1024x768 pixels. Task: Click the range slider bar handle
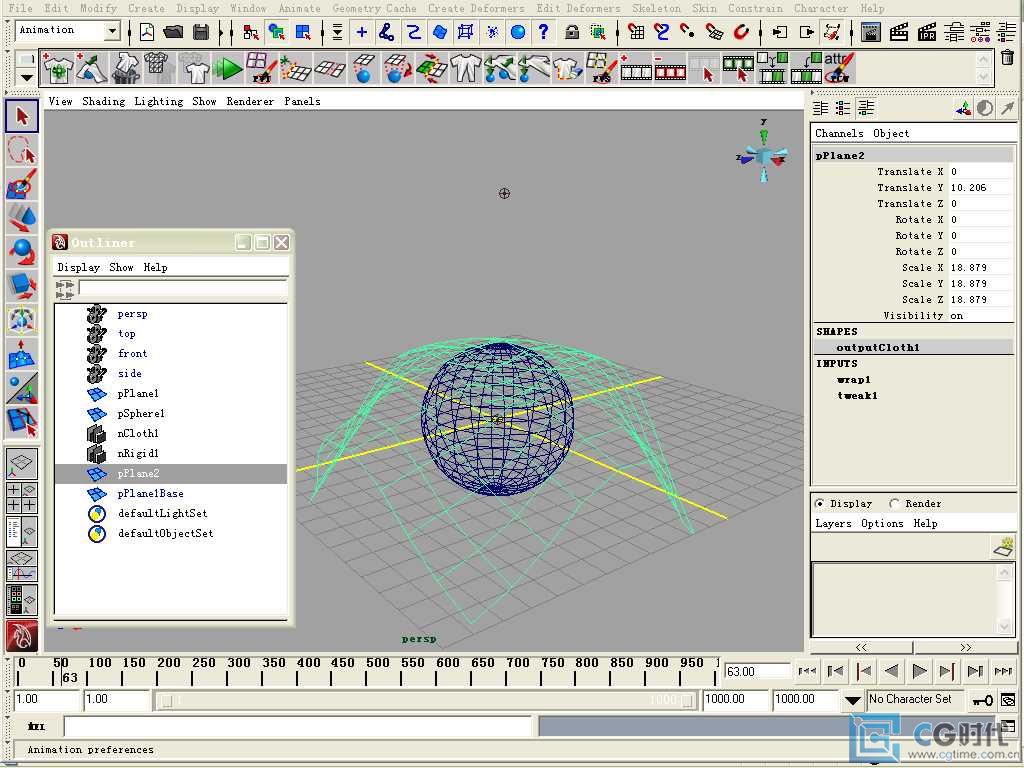coord(427,701)
